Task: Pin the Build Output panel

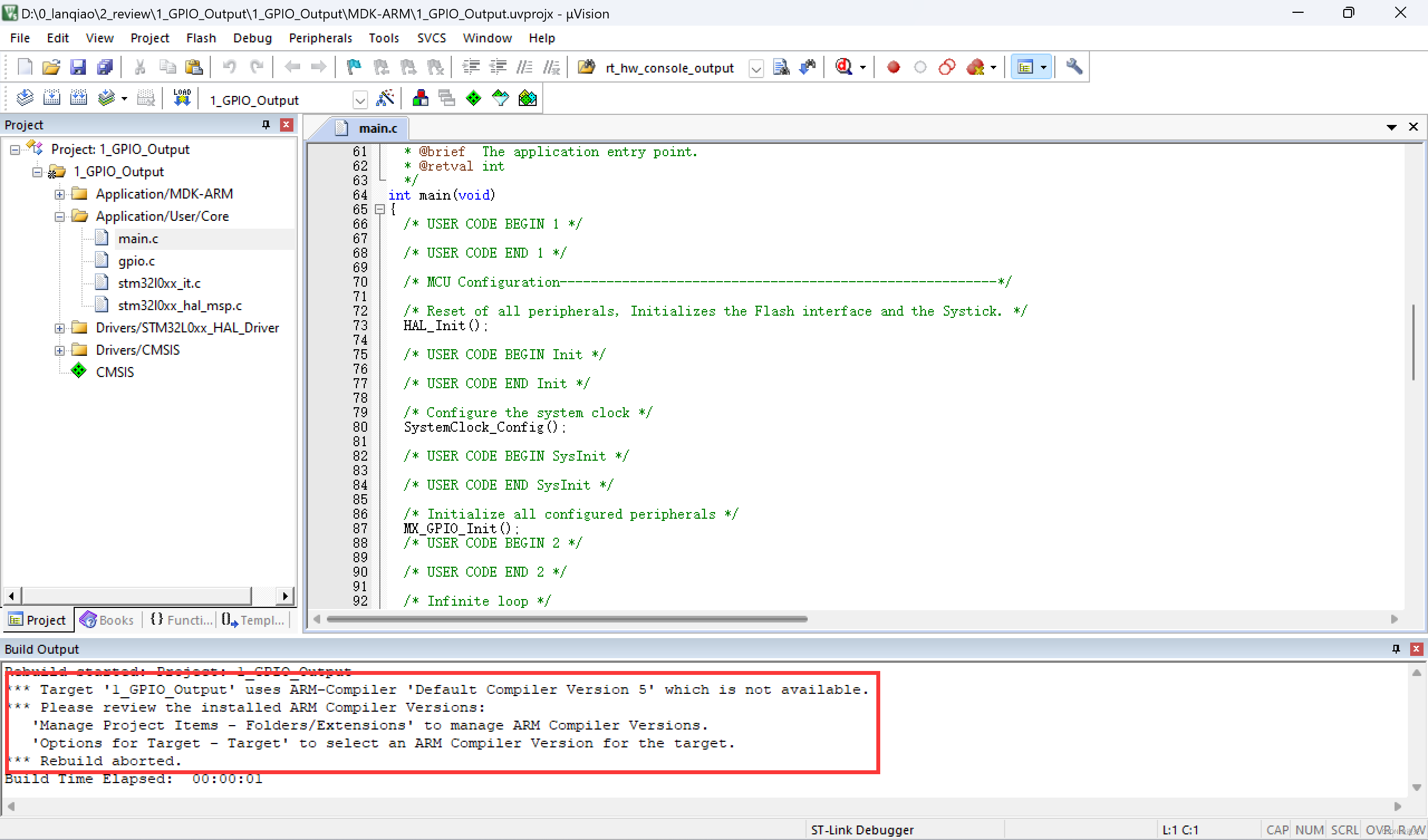Action: [x=1396, y=649]
